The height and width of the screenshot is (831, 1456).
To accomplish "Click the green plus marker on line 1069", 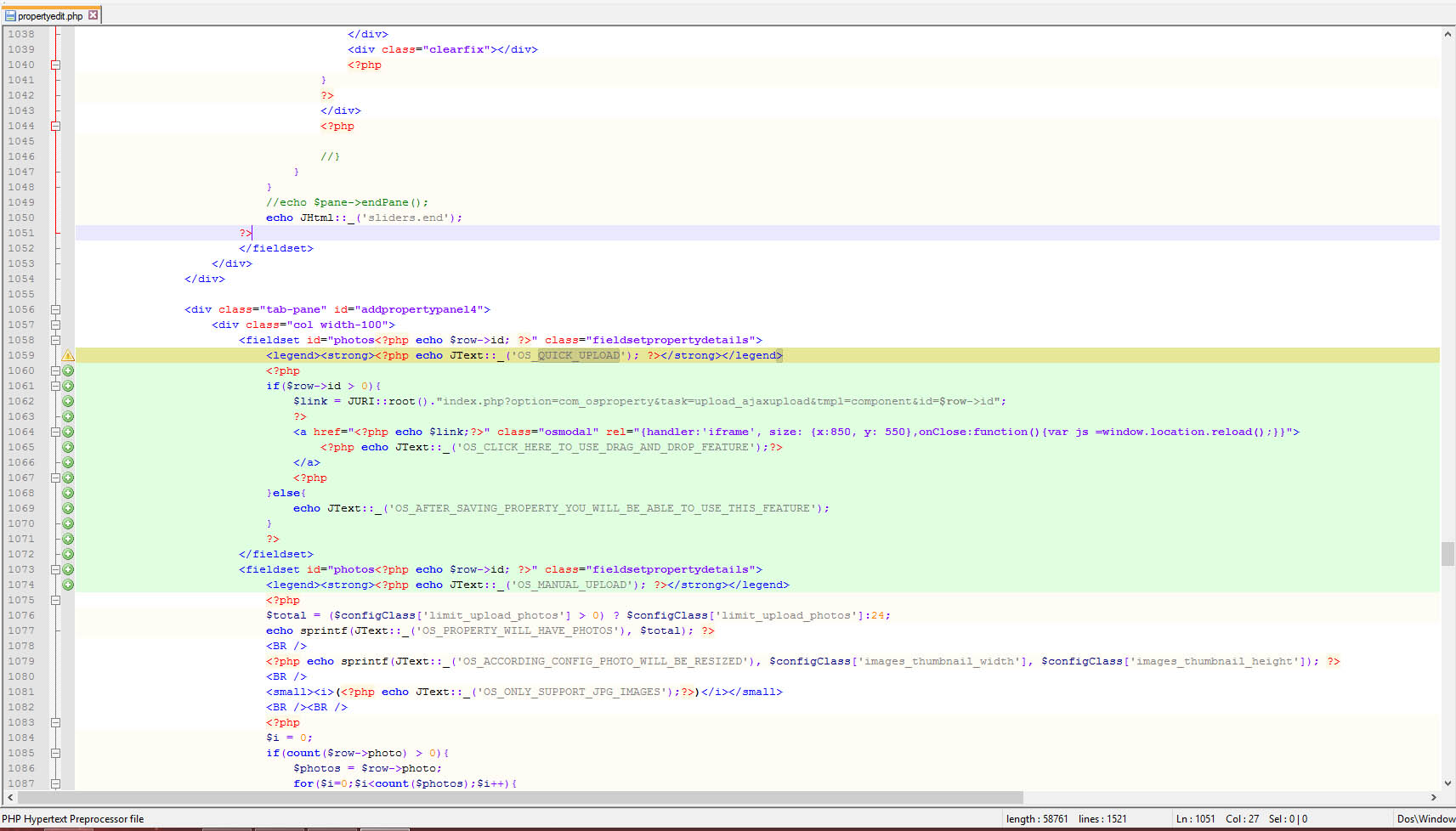I will (68, 508).
